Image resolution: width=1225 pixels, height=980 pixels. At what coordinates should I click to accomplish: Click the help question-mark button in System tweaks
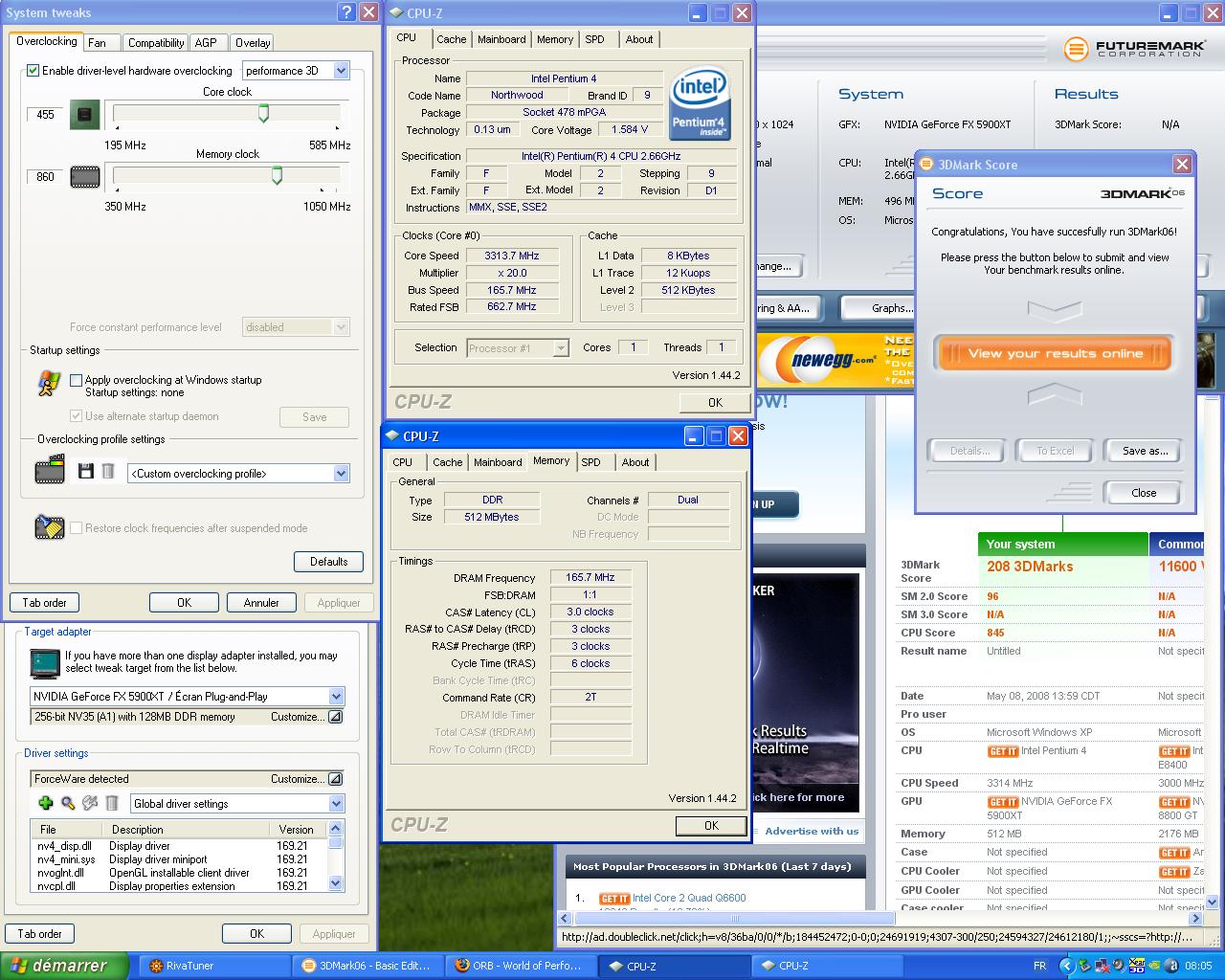345,12
